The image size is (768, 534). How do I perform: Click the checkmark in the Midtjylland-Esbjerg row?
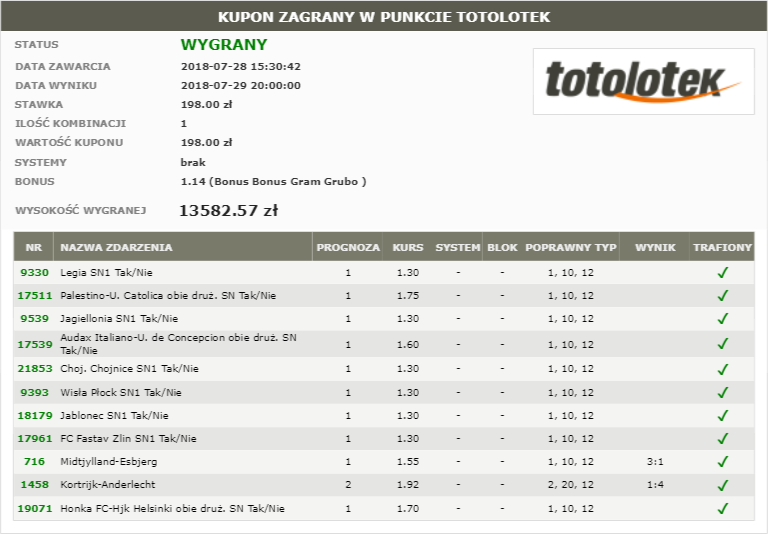[722, 461]
